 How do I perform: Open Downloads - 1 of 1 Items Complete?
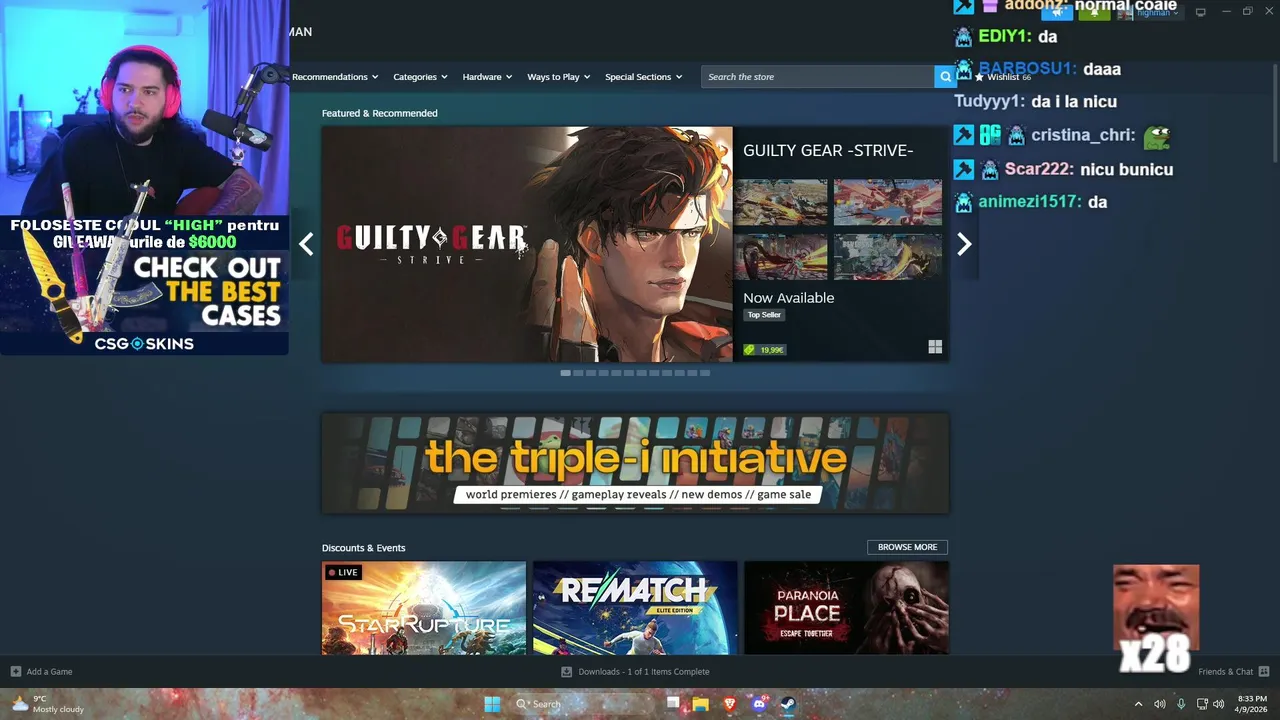(x=643, y=672)
